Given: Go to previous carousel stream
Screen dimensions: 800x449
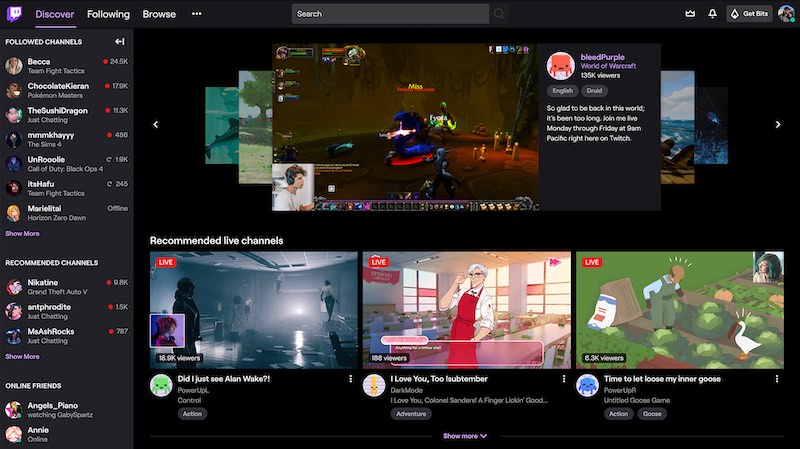Looking at the screenshot, I should (x=156, y=124).
